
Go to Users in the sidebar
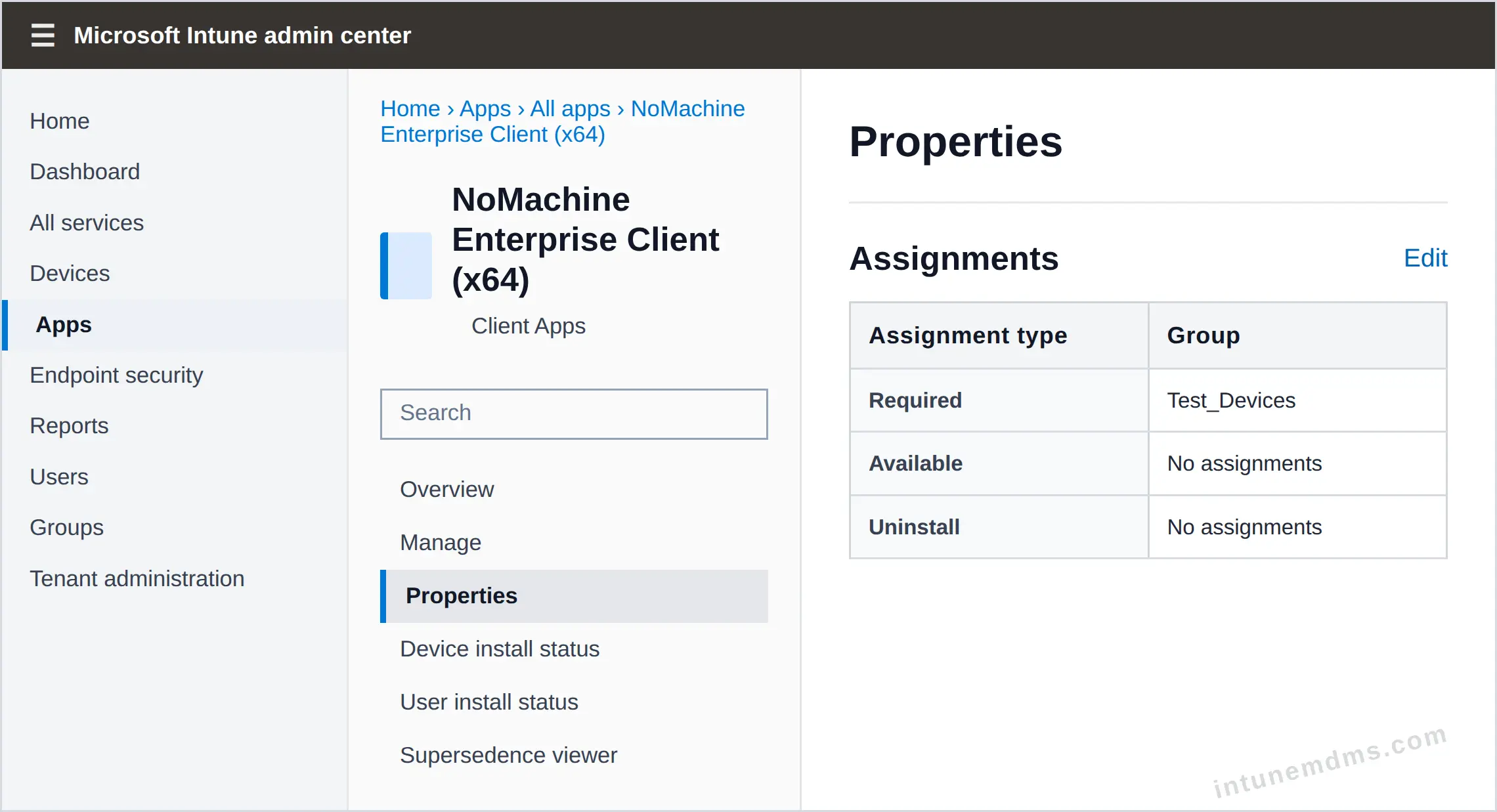point(59,477)
